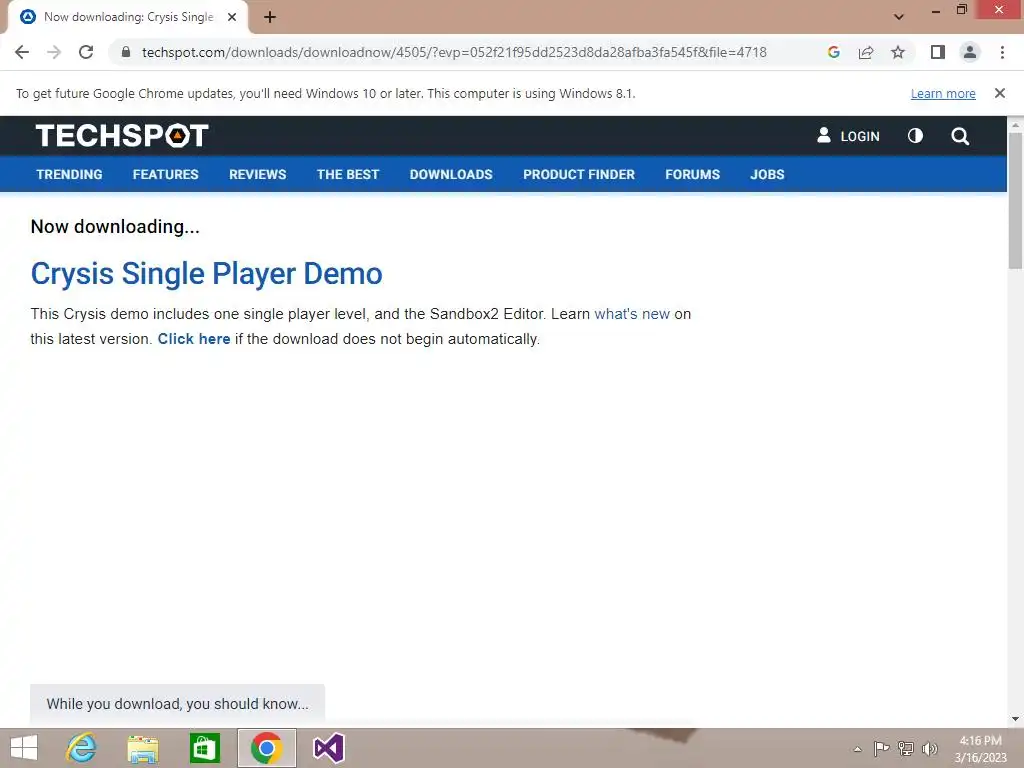Open the Windows Start button
This screenshot has width=1024, height=768.
[24, 748]
